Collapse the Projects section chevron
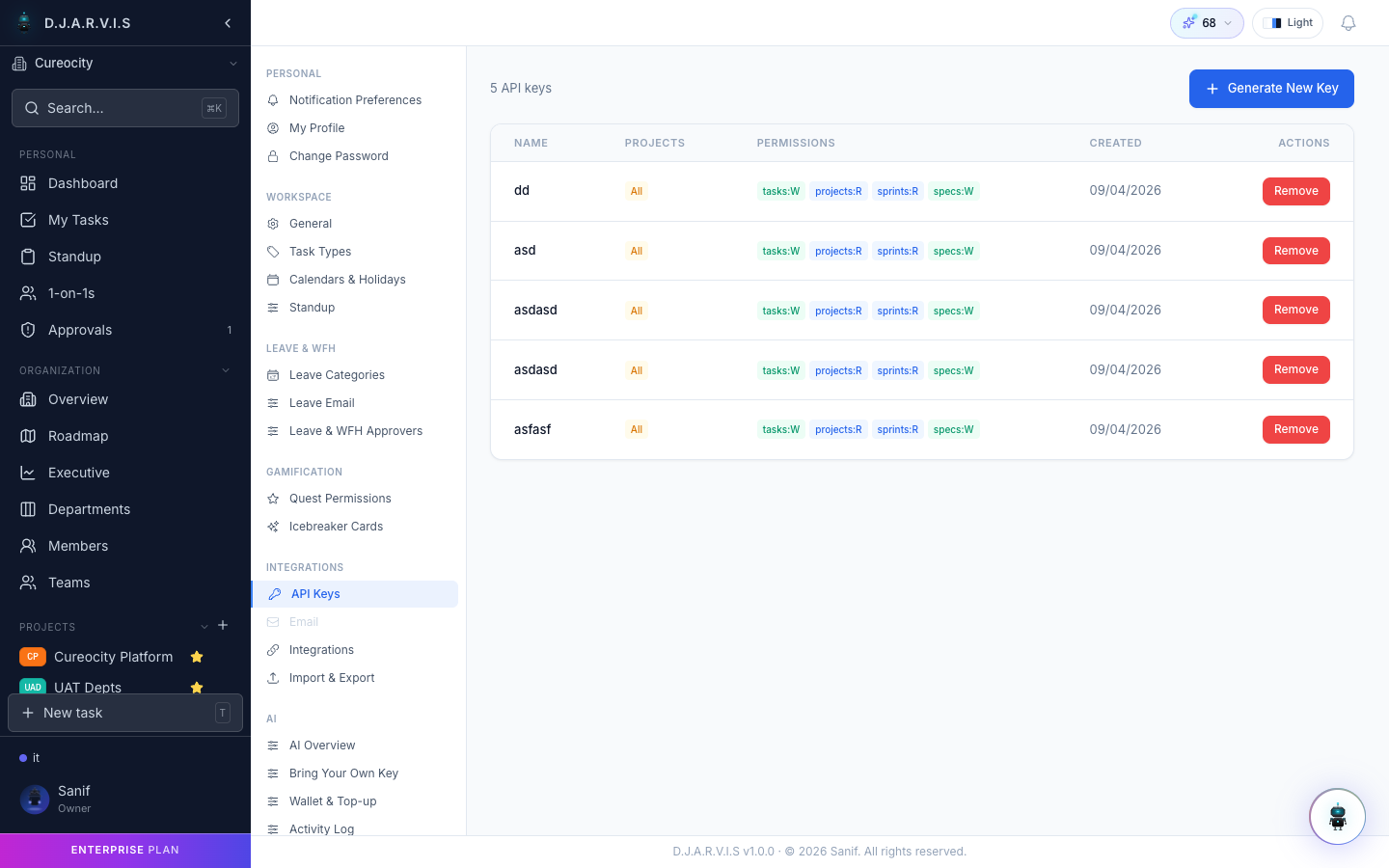 click(x=204, y=627)
